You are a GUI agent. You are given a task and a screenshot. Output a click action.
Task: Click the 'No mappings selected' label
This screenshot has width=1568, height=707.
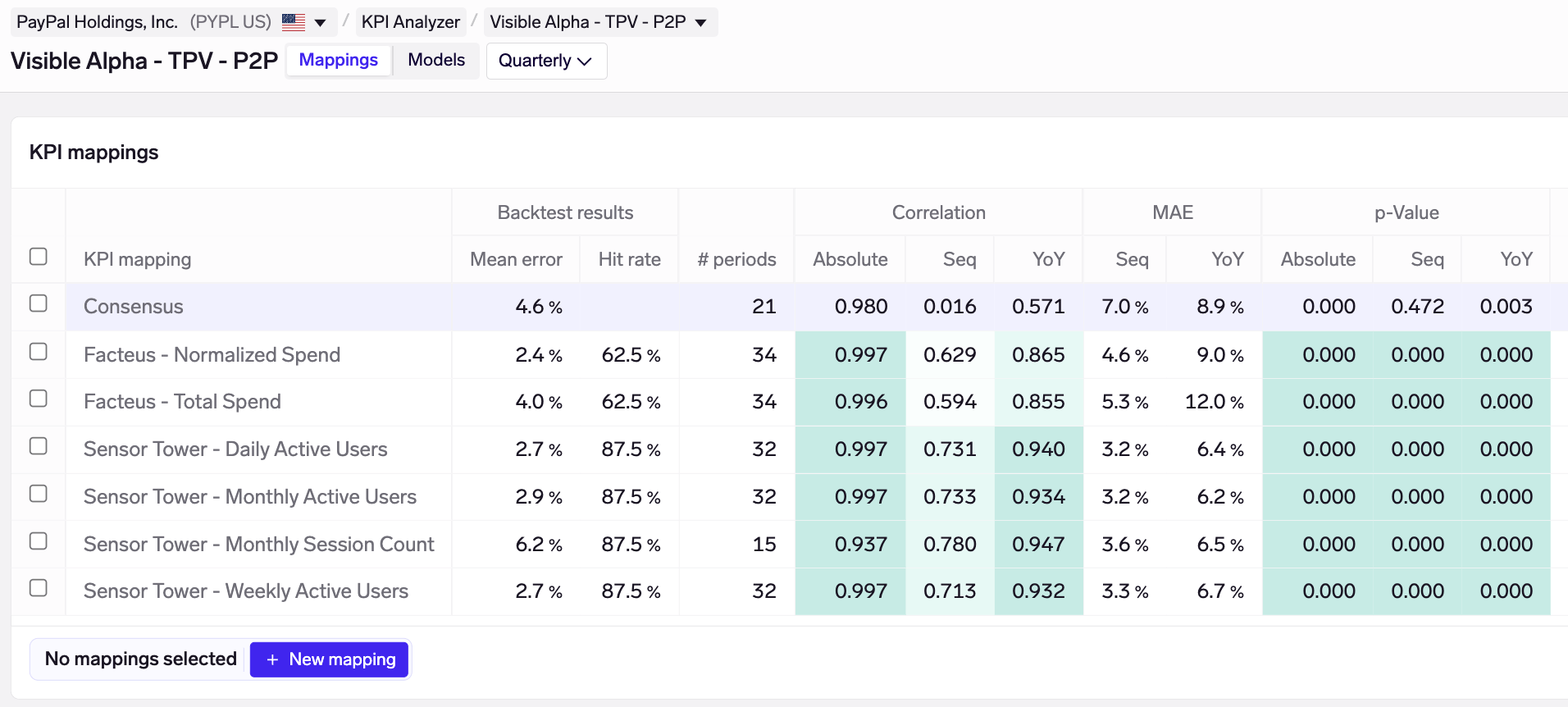click(x=140, y=659)
